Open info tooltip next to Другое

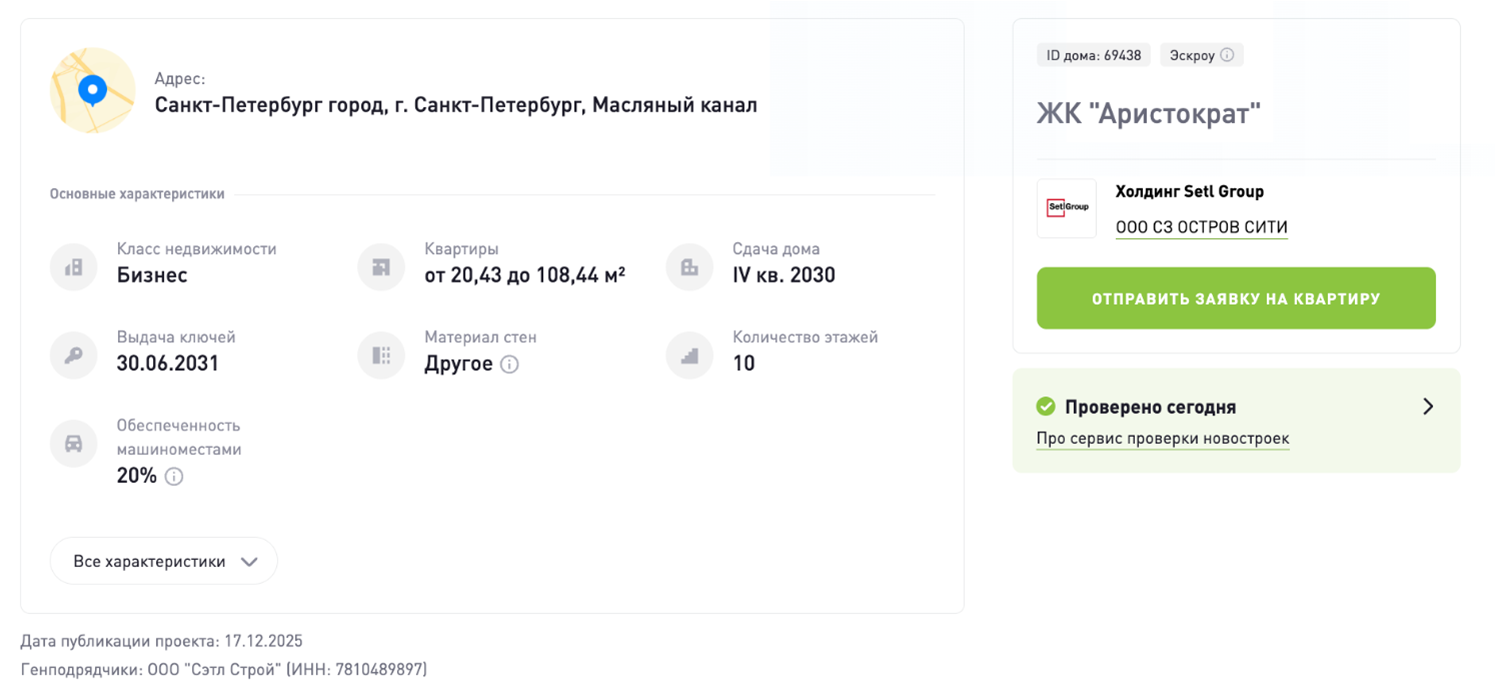pyautogui.click(x=509, y=364)
